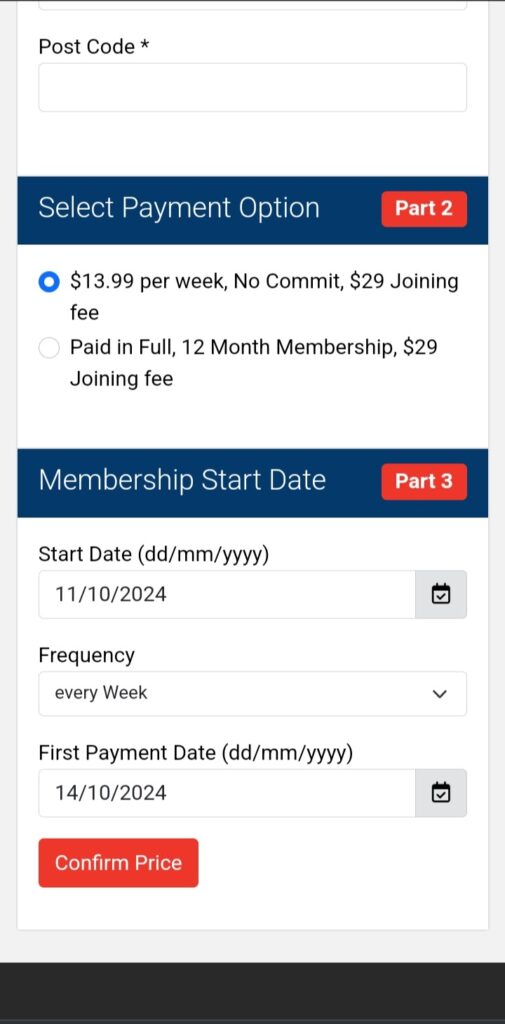The height and width of the screenshot is (1024, 505).
Task: Click the red Part 3 badge
Action: (424, 481)
